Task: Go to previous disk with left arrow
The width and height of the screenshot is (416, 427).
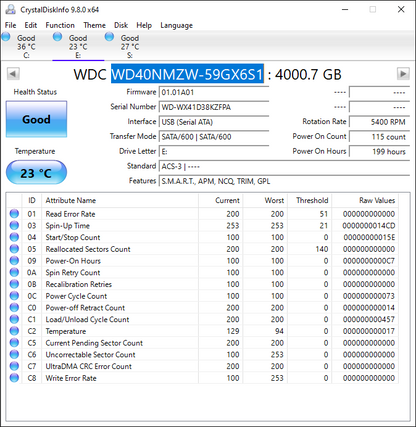Action: tap(13, 74)
